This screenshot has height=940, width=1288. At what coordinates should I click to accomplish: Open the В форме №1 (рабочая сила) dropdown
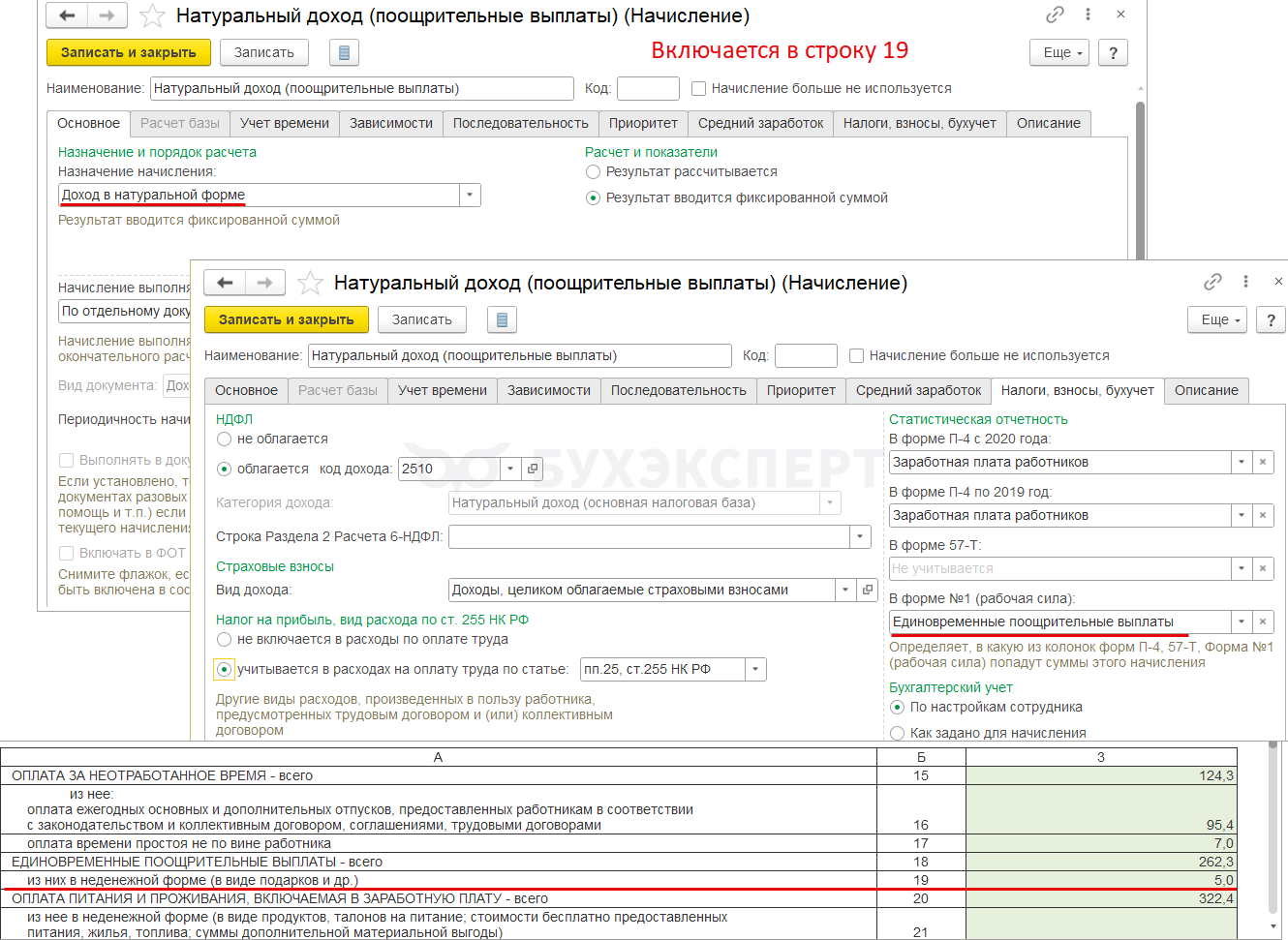pyautogui.click(x=1242, y=622)
